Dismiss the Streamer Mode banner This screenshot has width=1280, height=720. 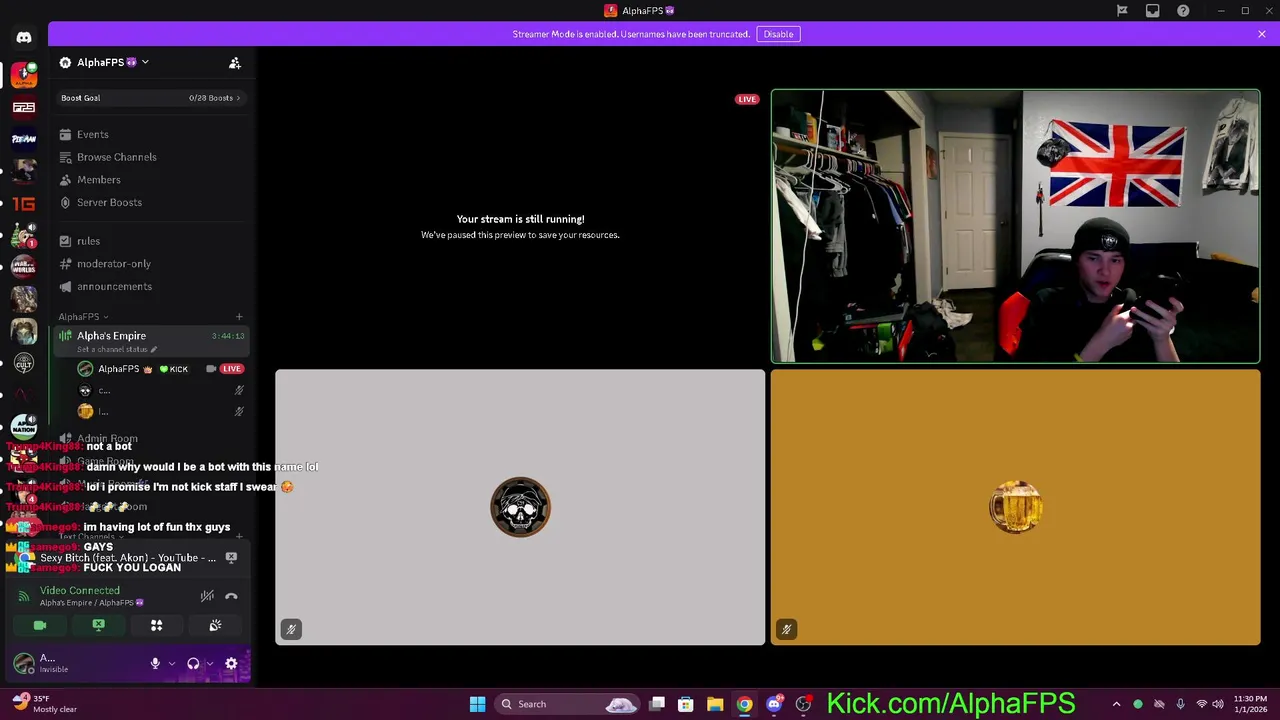1262,34
